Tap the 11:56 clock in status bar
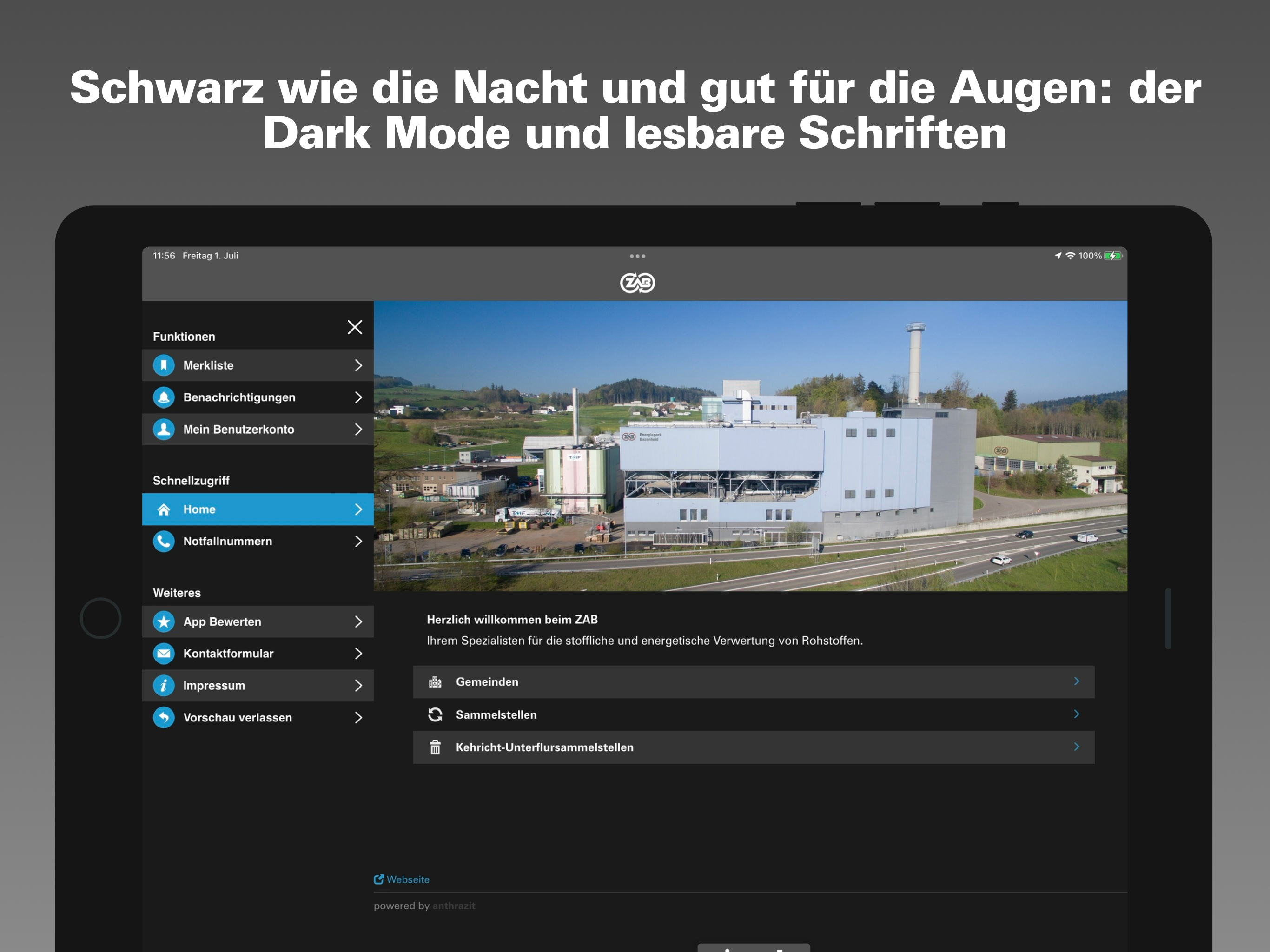1270x952 pixels. [x=164, y=256]
